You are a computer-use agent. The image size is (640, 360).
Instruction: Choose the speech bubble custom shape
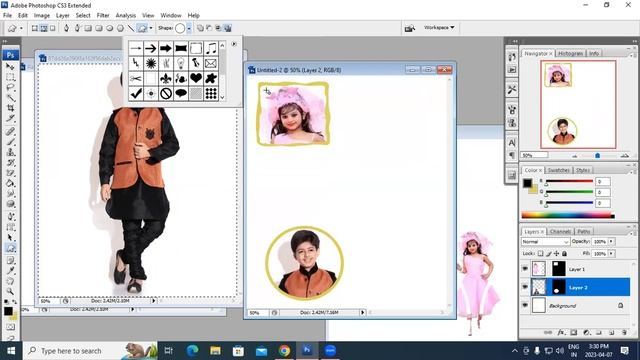pos(181,93)
